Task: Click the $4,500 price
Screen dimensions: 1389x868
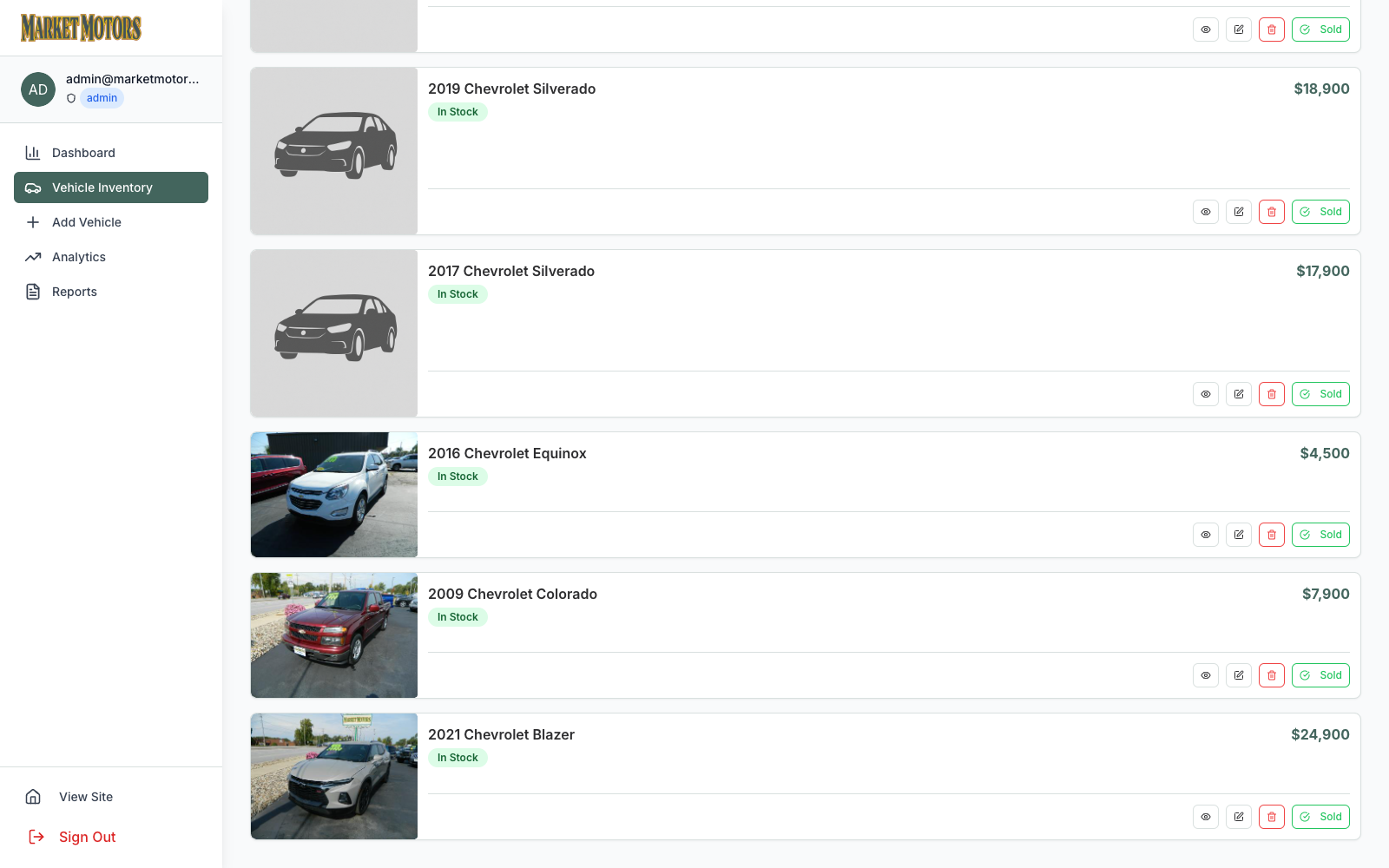Action: coord(1325,453)
